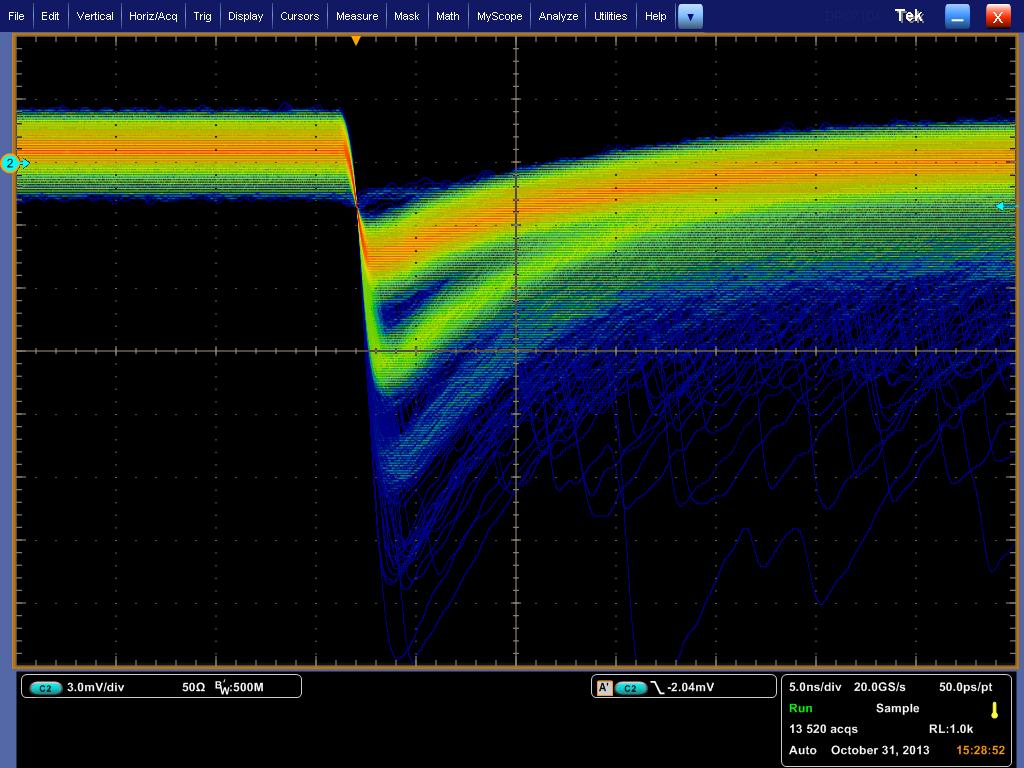Screen dimensions: 1024x768
Task: Click the -2.04mV trigger level readout
Action: click(692, 688)
